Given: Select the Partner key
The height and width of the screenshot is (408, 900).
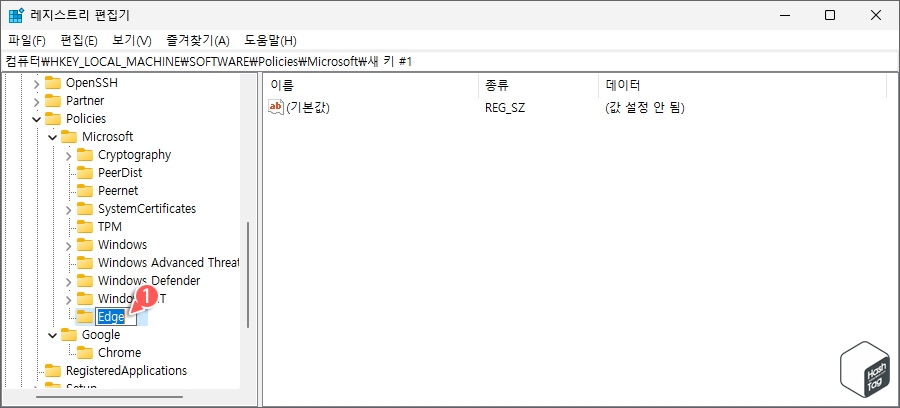Looking at the screenshot, I should point(85,100).
